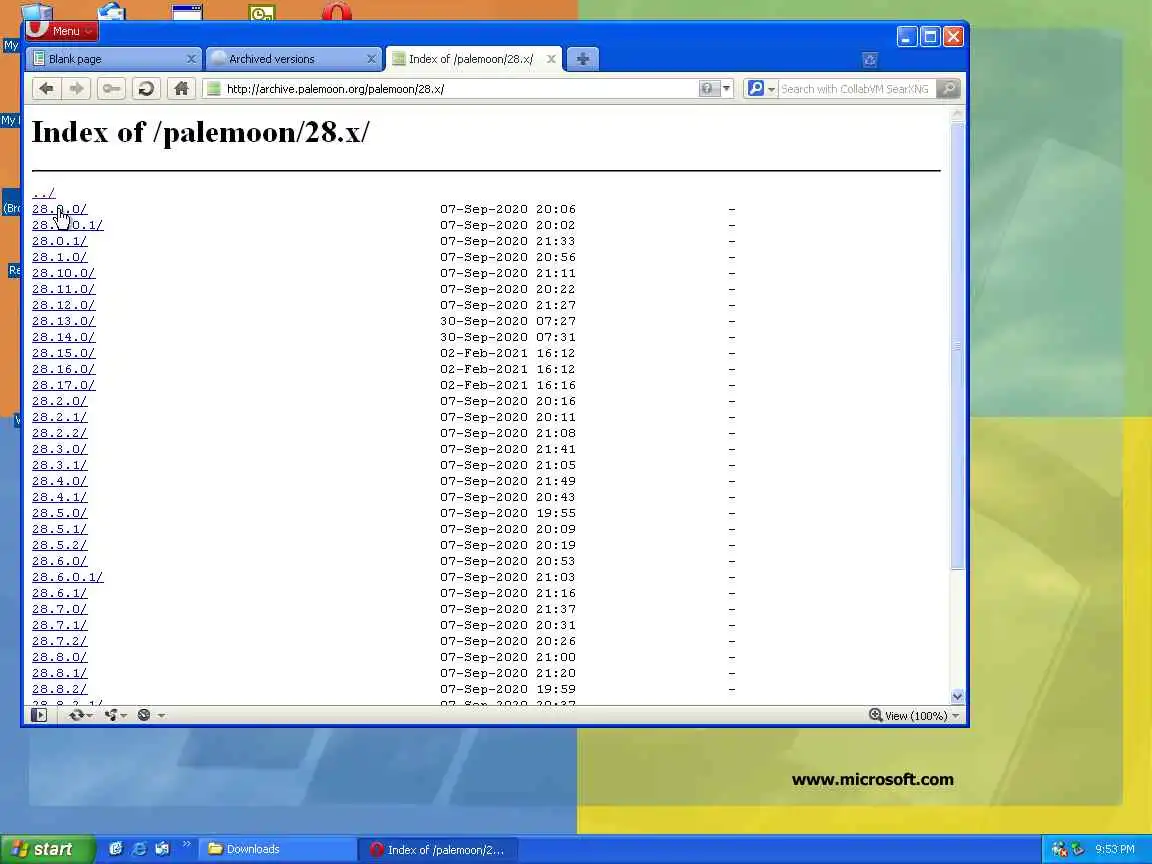
Task: Open the 28.2.2/ folder link
Action: [60, 433]
